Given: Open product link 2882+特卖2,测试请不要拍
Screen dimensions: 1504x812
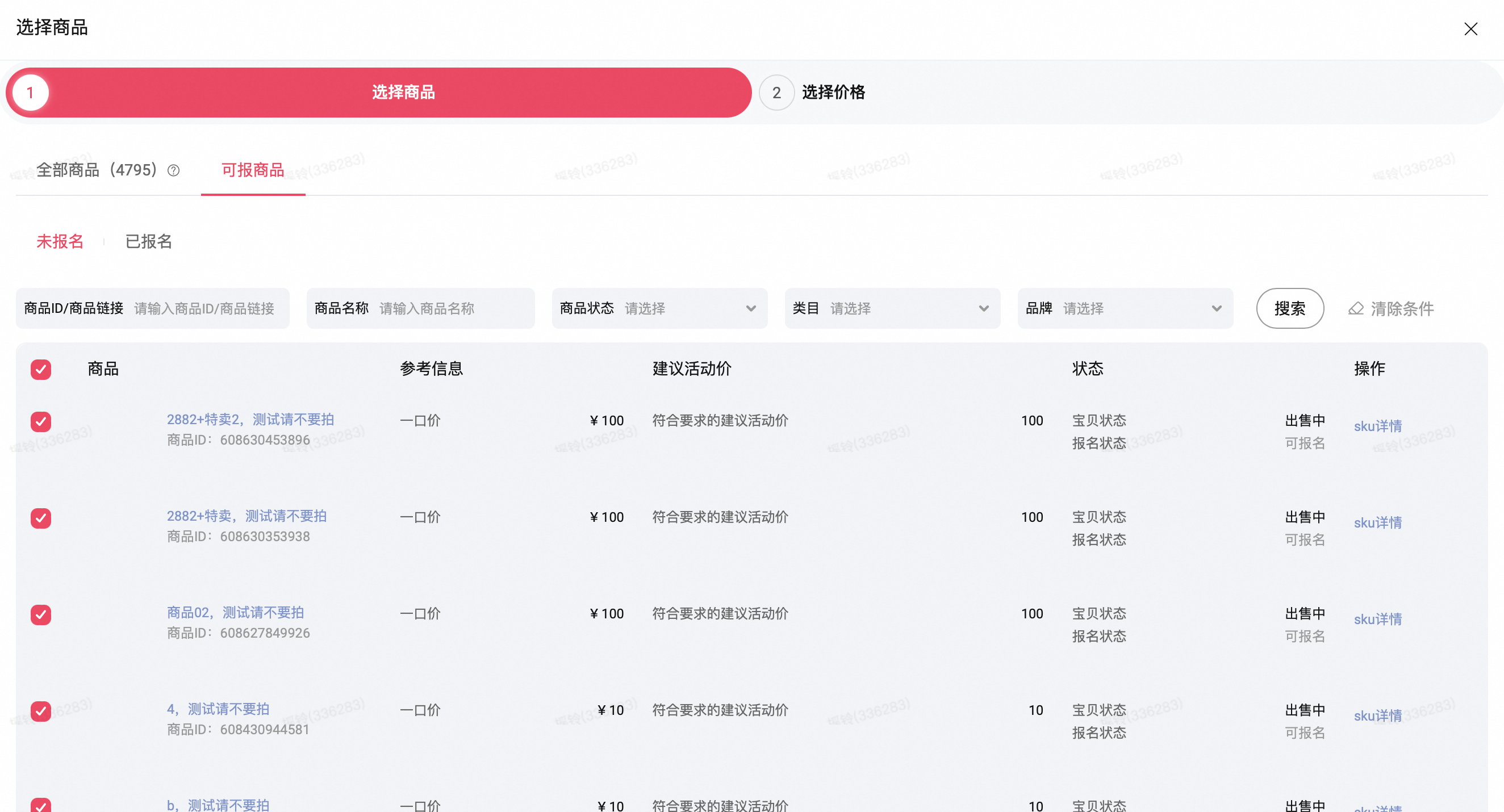Looking at the screenshot, I should (250, 419).
